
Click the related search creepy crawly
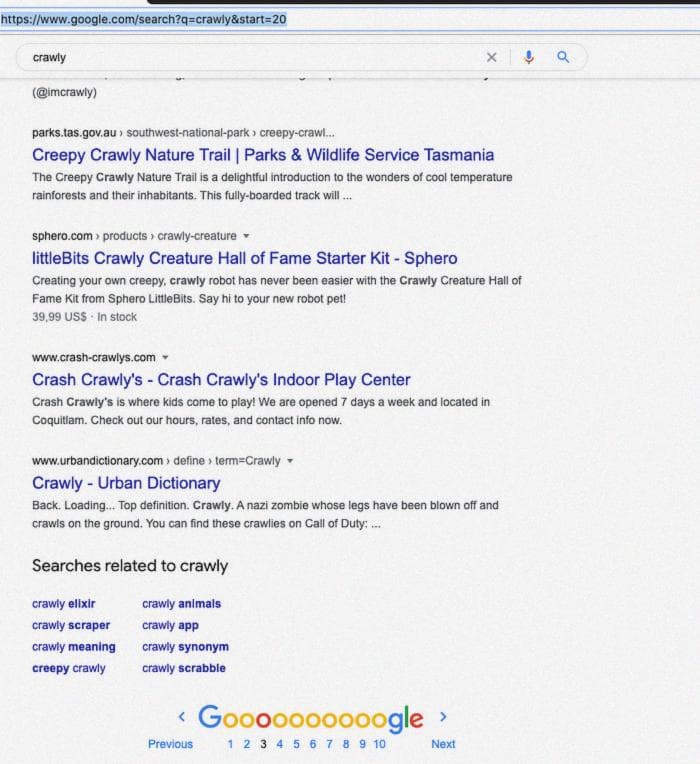pos(69,668)
